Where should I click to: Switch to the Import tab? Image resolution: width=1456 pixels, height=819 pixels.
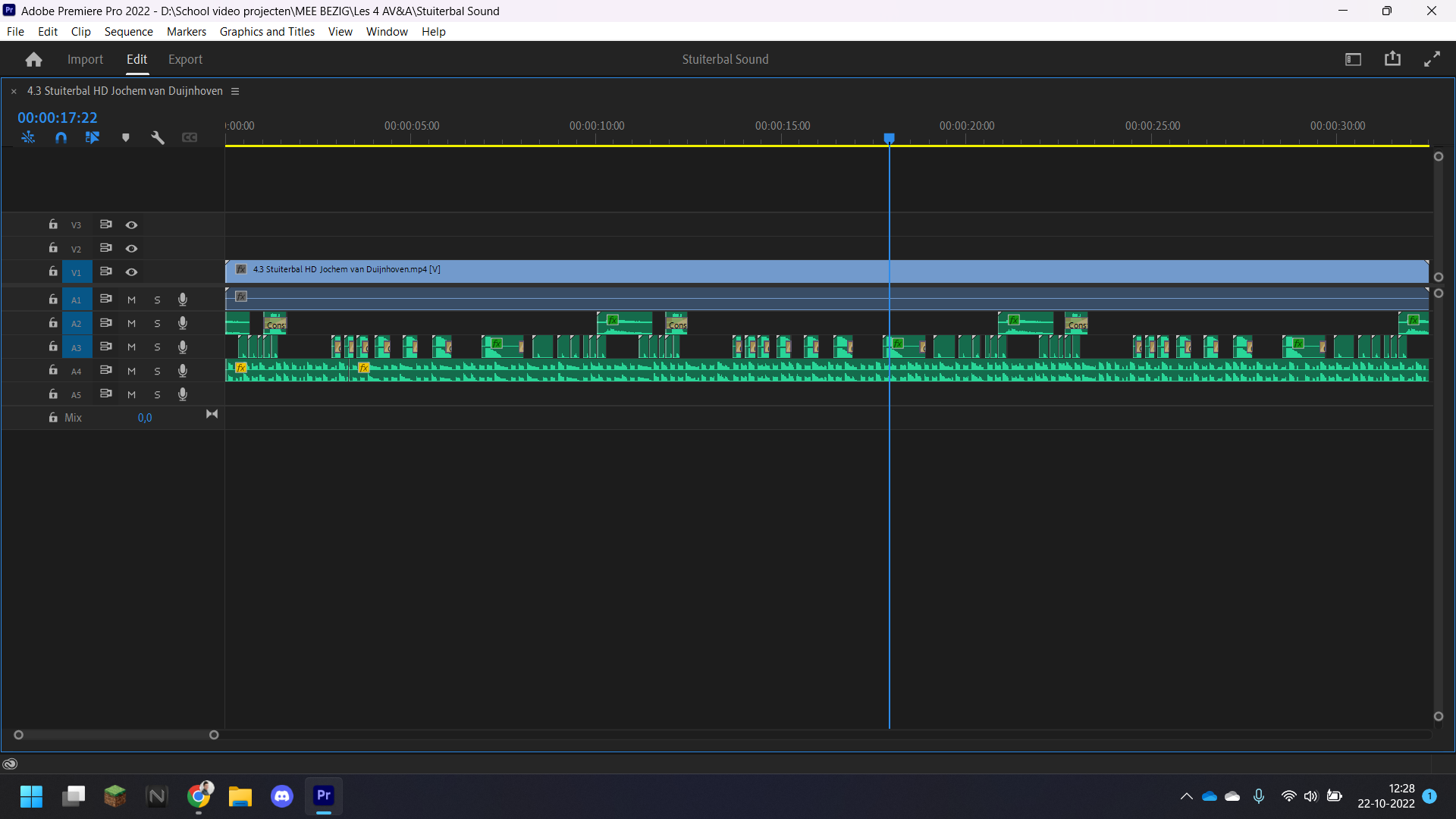pos(85,59)
